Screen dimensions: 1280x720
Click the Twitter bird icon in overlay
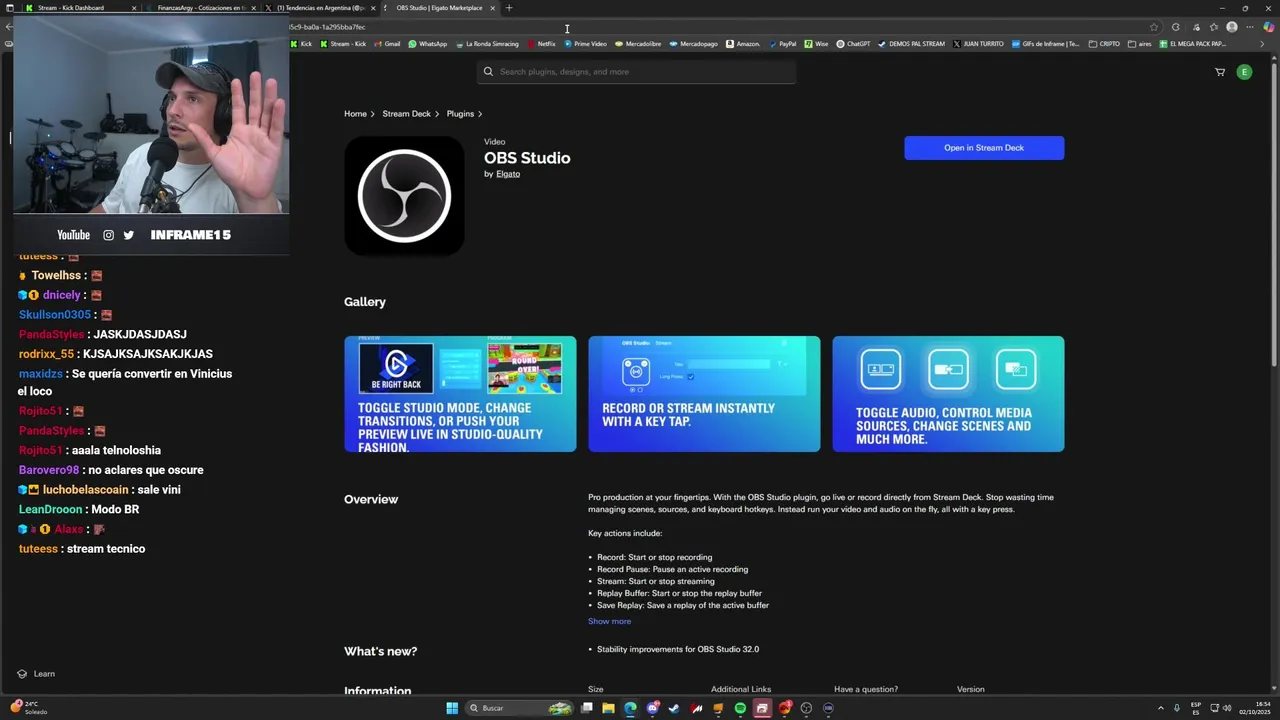point(128,235)
